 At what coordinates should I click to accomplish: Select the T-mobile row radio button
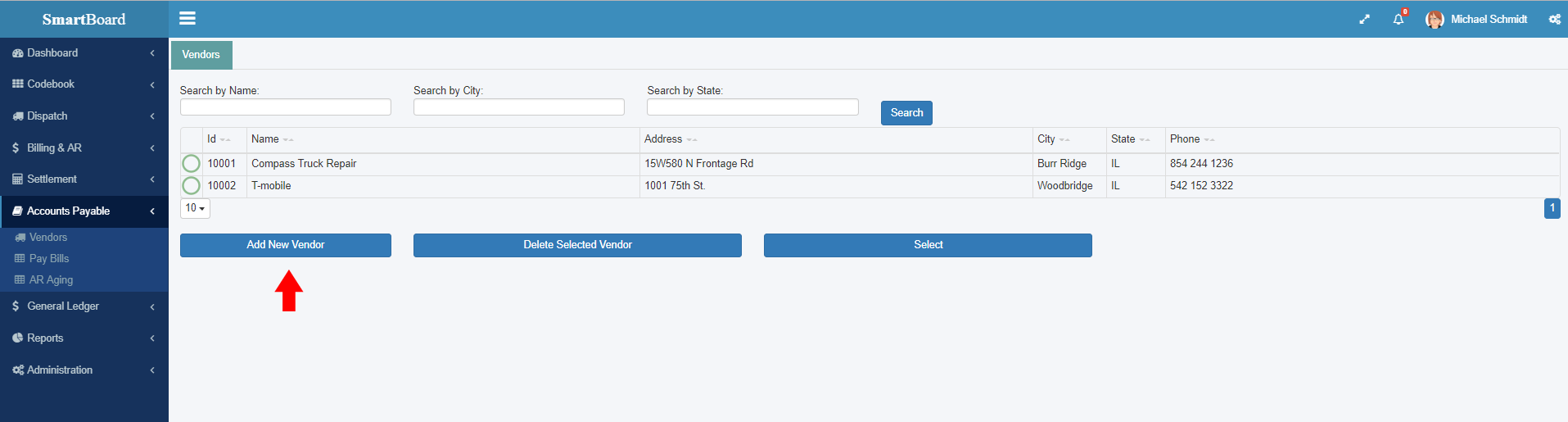tap(191, 186)
